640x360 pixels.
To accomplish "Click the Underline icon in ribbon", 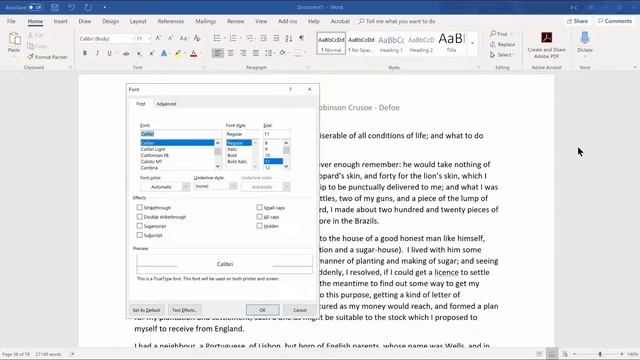I will click(109, 53).
